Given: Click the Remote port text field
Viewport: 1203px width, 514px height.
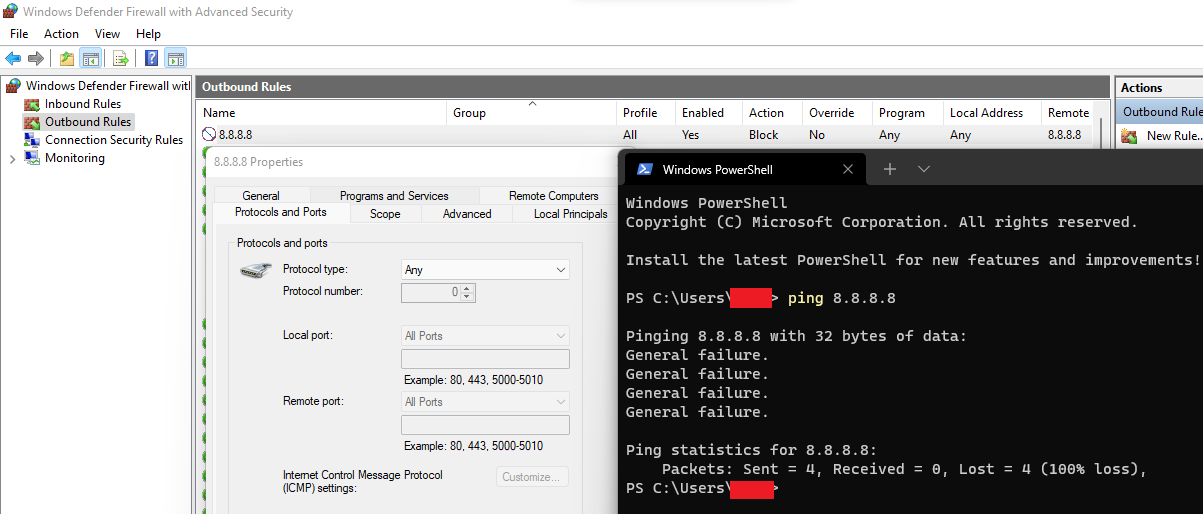Looking at the screenshot, I should pos(485,425).
